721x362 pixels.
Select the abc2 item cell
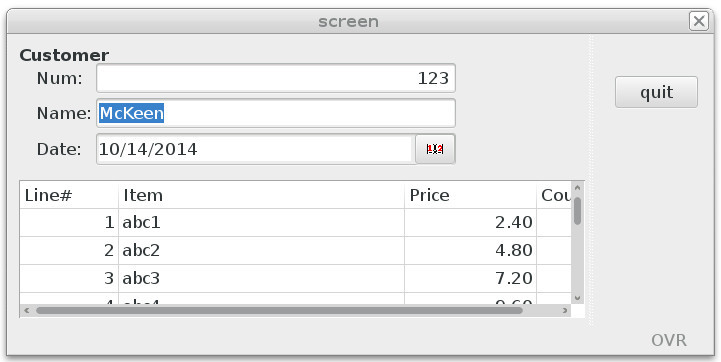click(261, 251)
